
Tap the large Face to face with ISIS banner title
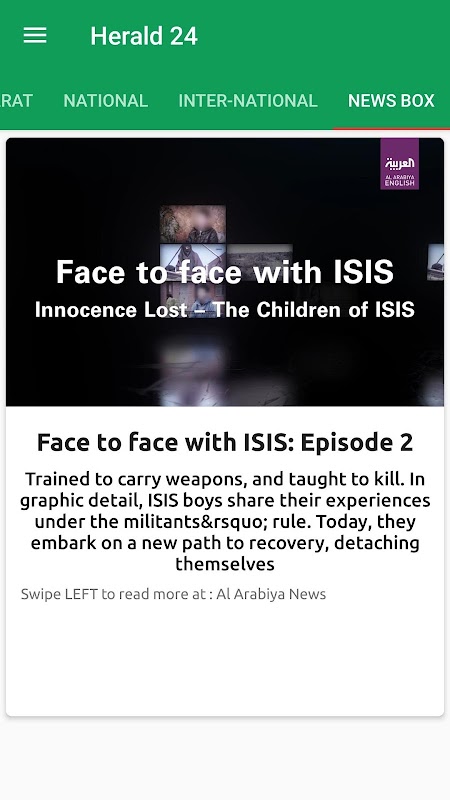(225, 271)
